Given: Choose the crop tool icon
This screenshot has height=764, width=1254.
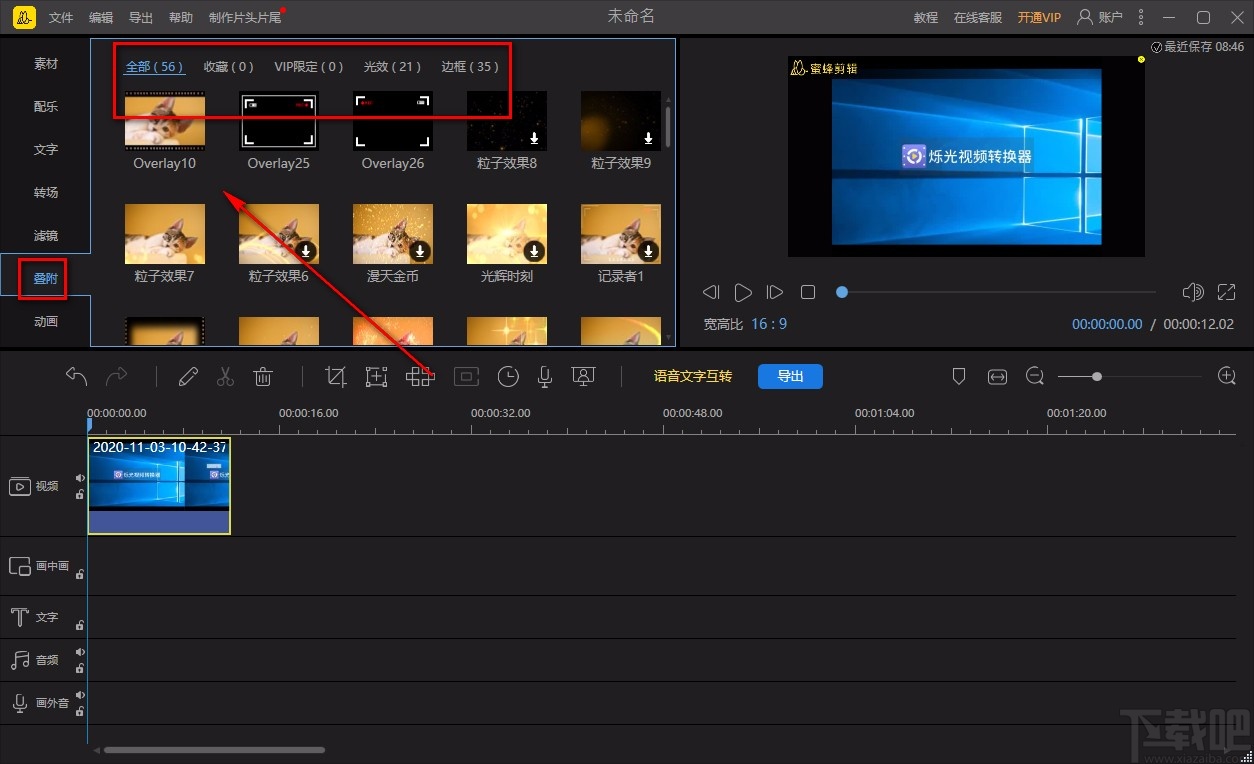Looking at the screenshot, I should pos(336,376).
